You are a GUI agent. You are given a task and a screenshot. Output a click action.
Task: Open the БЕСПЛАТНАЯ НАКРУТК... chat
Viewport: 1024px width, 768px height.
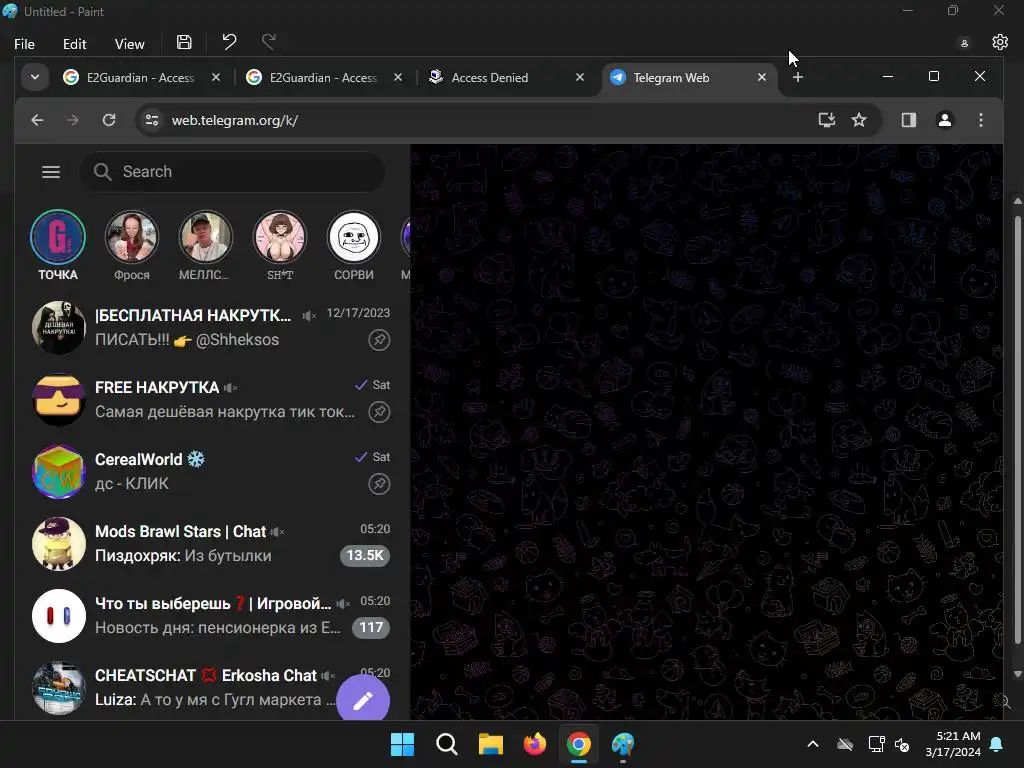tap(211, 327)
